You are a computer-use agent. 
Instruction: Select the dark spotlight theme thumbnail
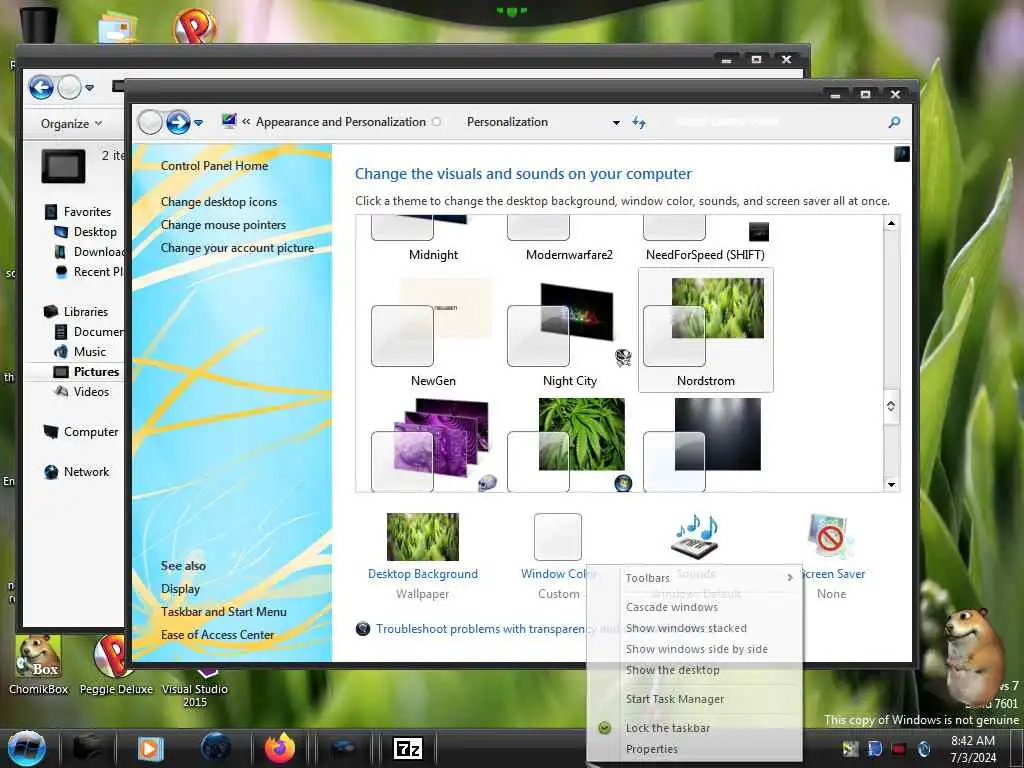point(705,444)
